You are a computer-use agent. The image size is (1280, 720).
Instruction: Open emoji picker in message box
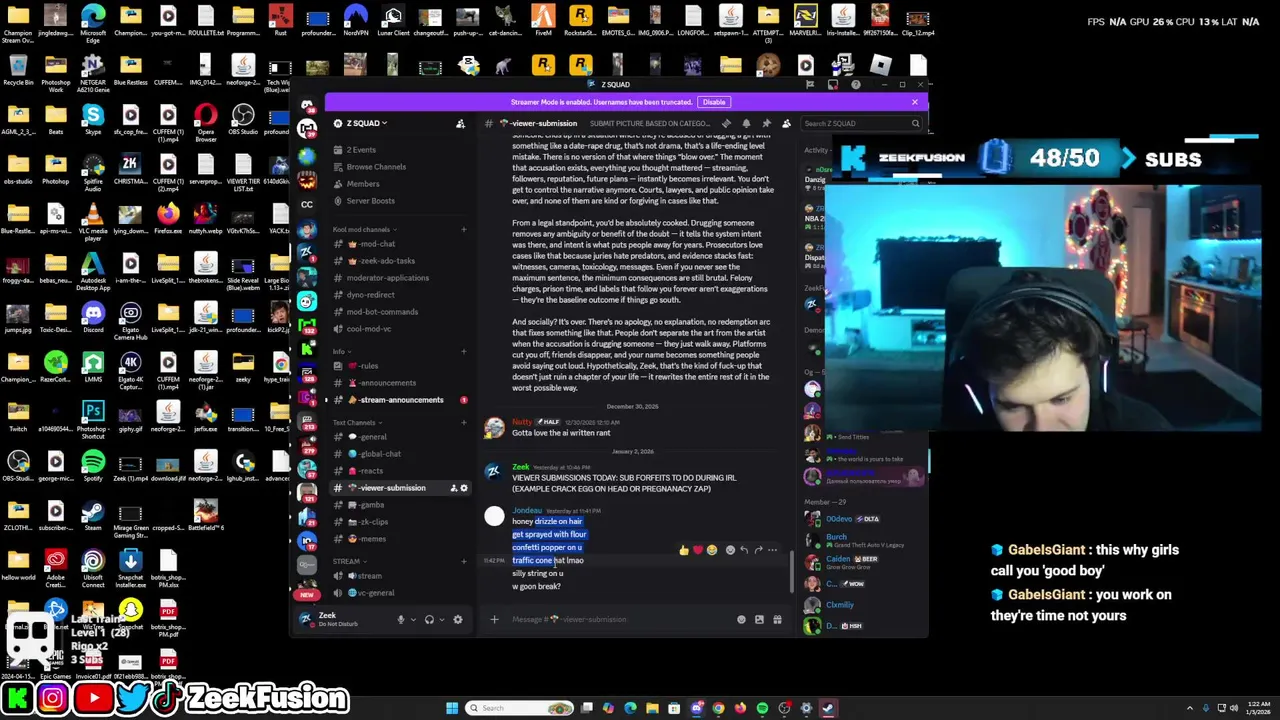coord(741,619)
